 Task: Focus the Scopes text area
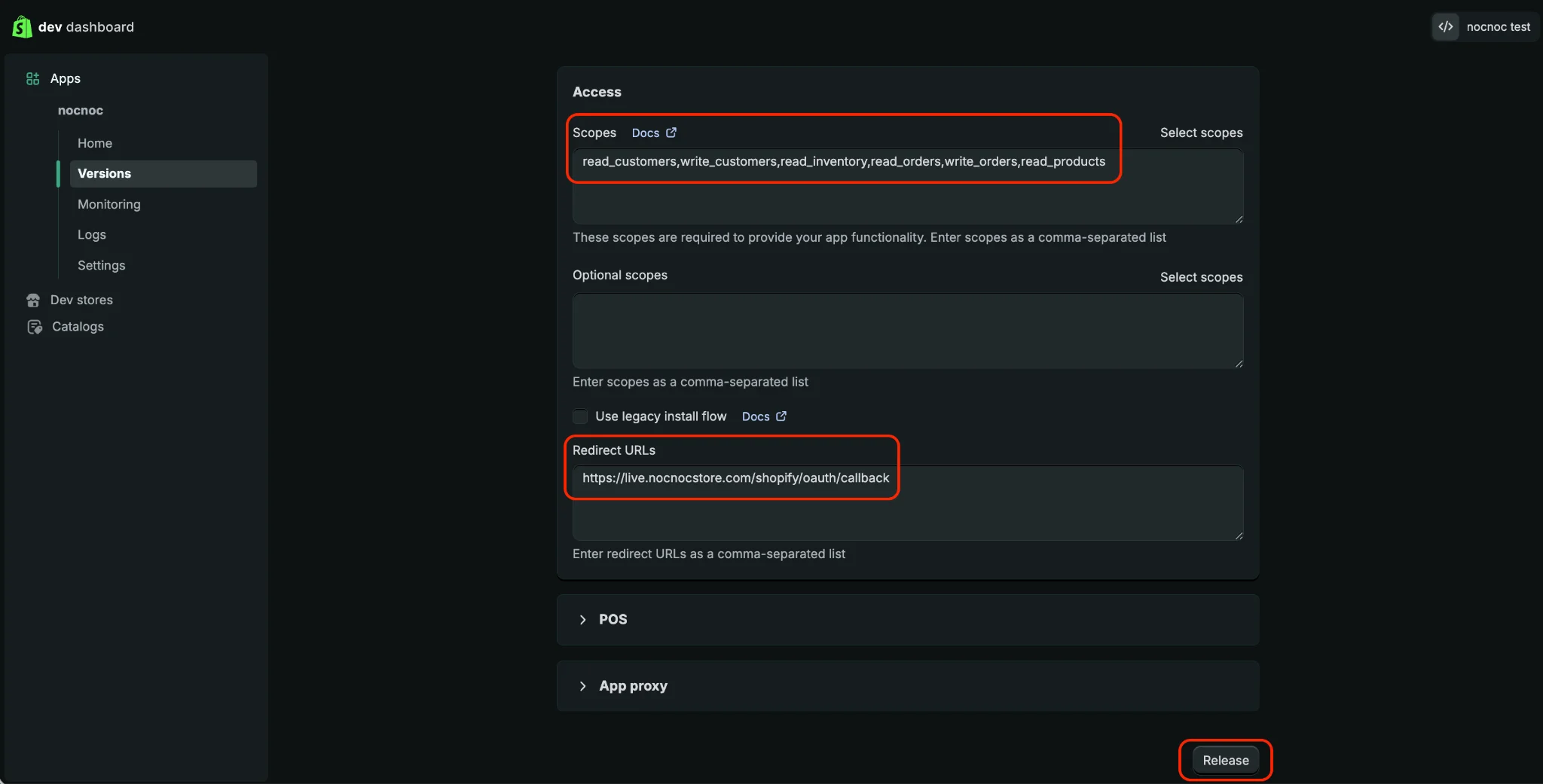(908, 186)
